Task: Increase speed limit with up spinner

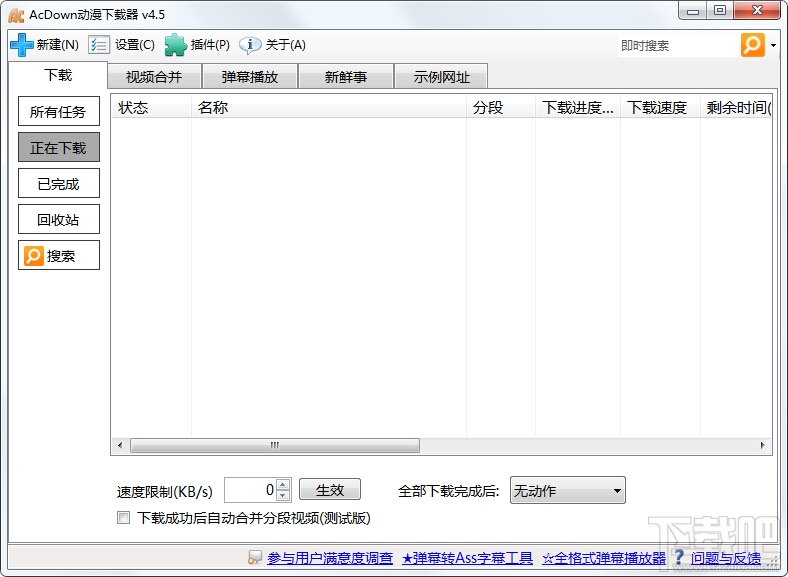Action: 283,485
